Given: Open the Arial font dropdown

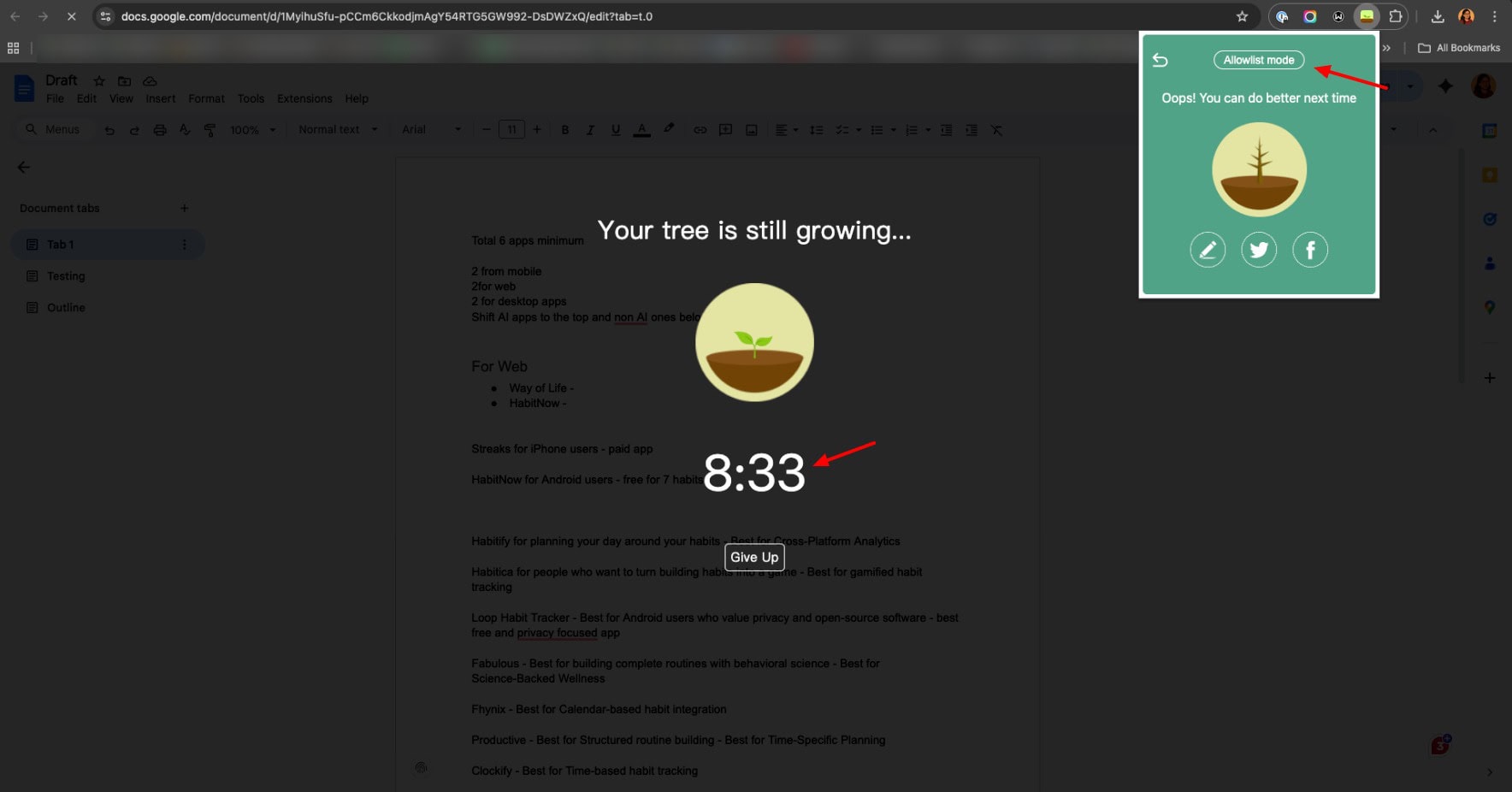Looking at the screenshot, I should pos(431,130).
